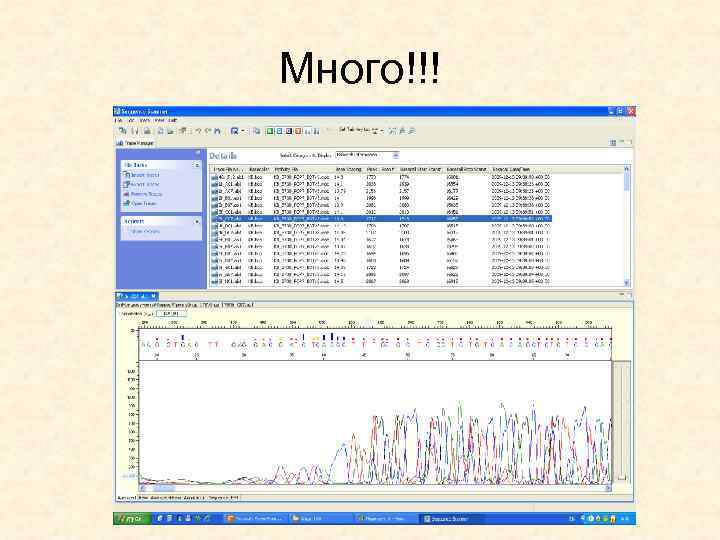The width and height of the screenshot is (720, 540).
Task: Close the open trace viewer tab
Action: (x=153, y=296)
